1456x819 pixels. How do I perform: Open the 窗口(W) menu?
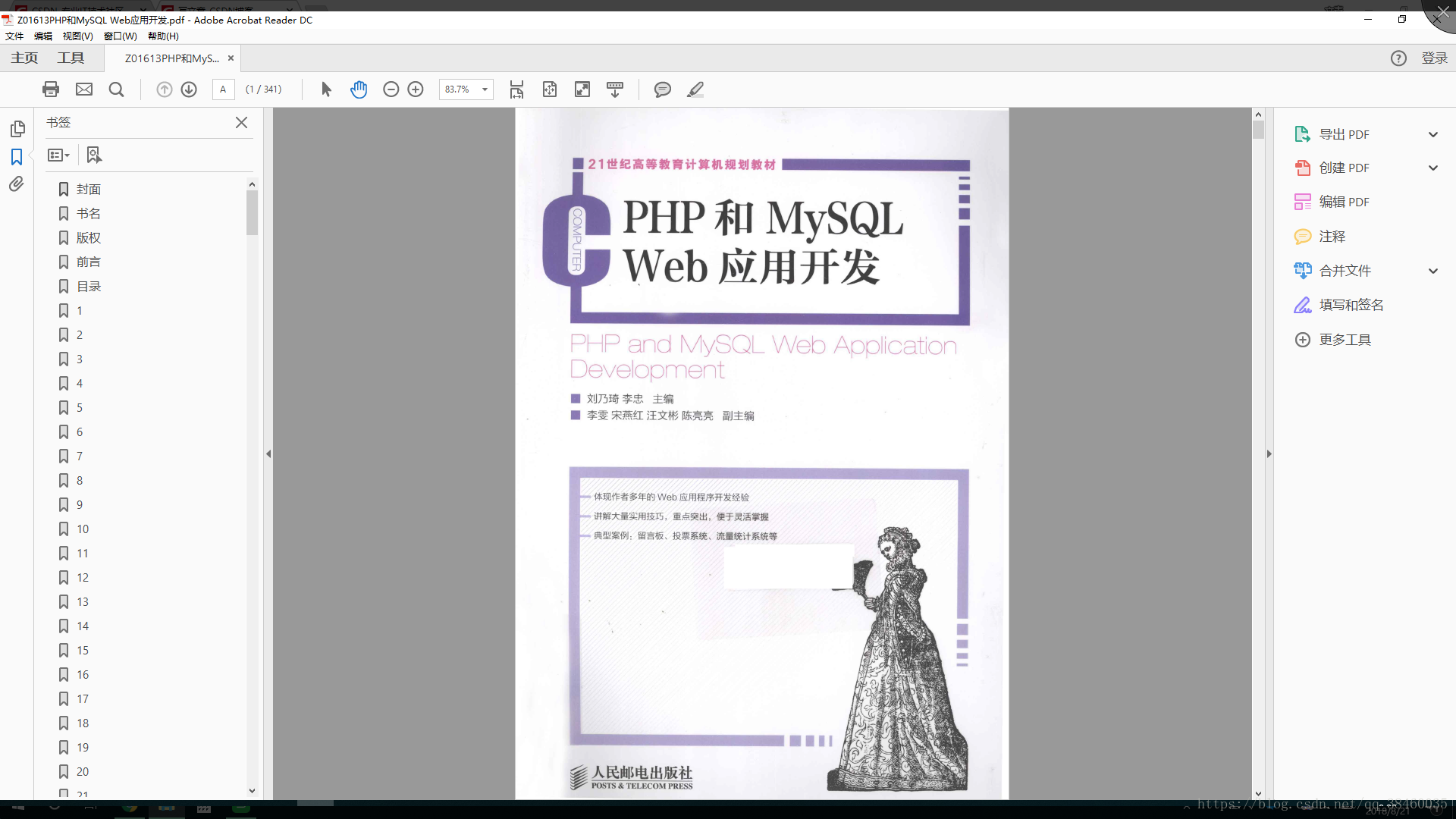click(121, 36)
